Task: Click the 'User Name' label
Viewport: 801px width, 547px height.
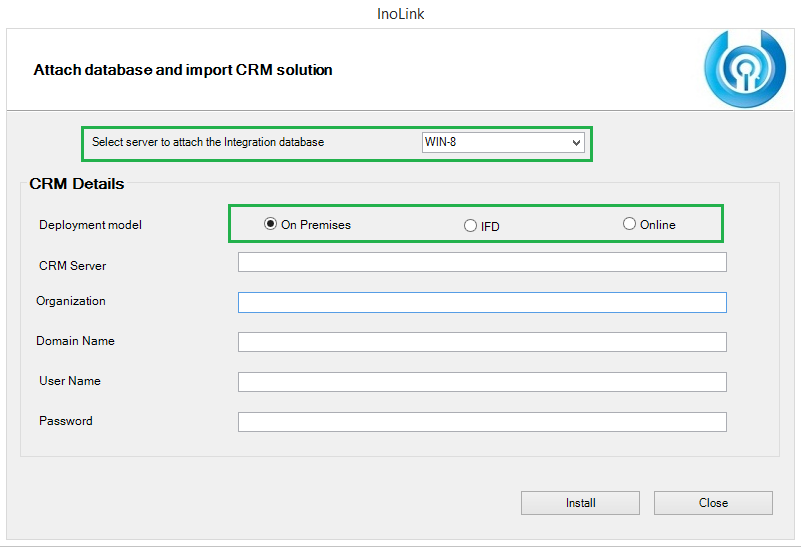Action: [x=70, y=381]
